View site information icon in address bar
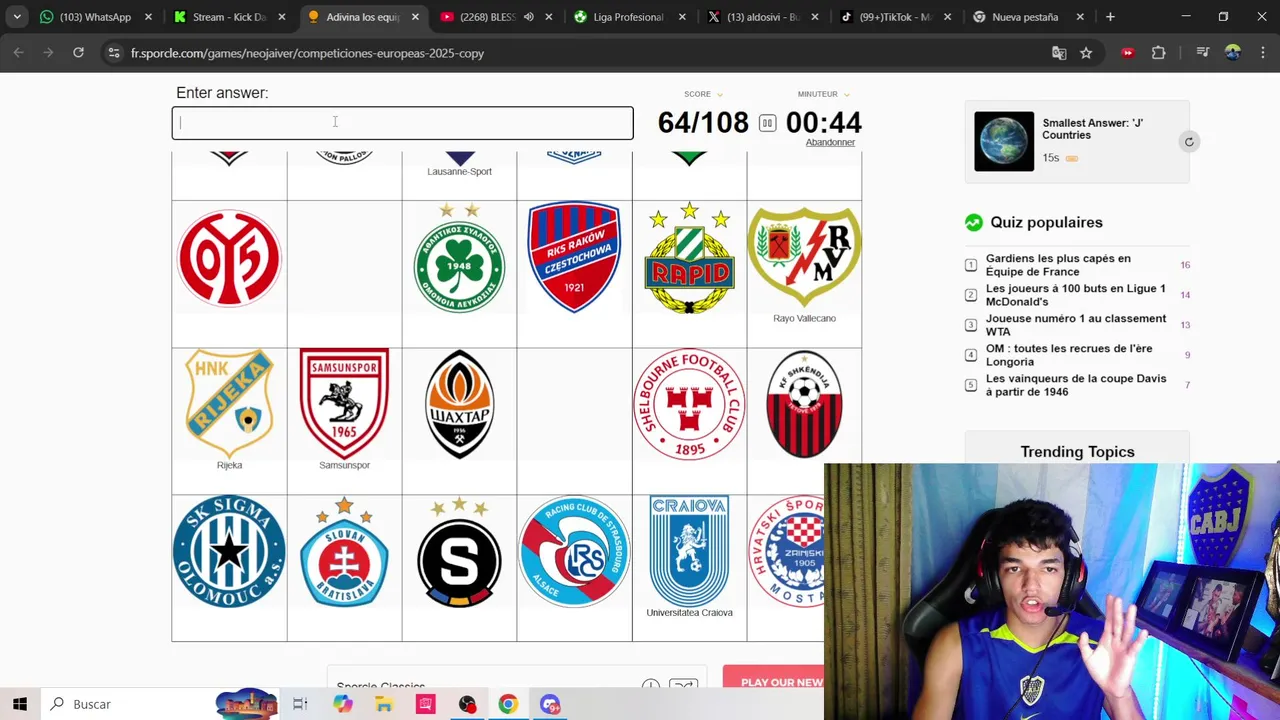The image size is (1280, 720). tap(114, 53)
